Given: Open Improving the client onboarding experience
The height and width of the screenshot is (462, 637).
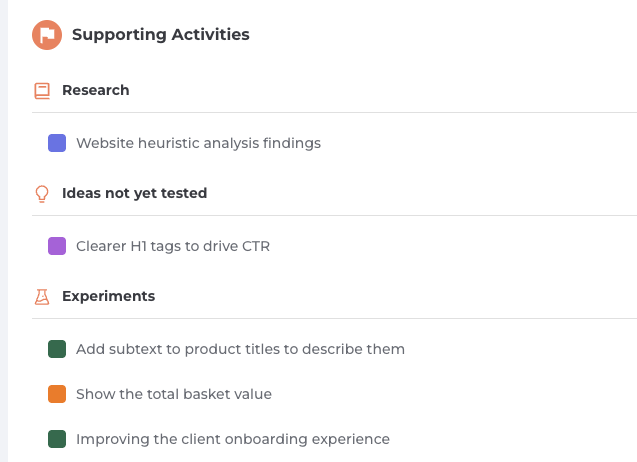Looking at the screenshot, I should (233, 439).
